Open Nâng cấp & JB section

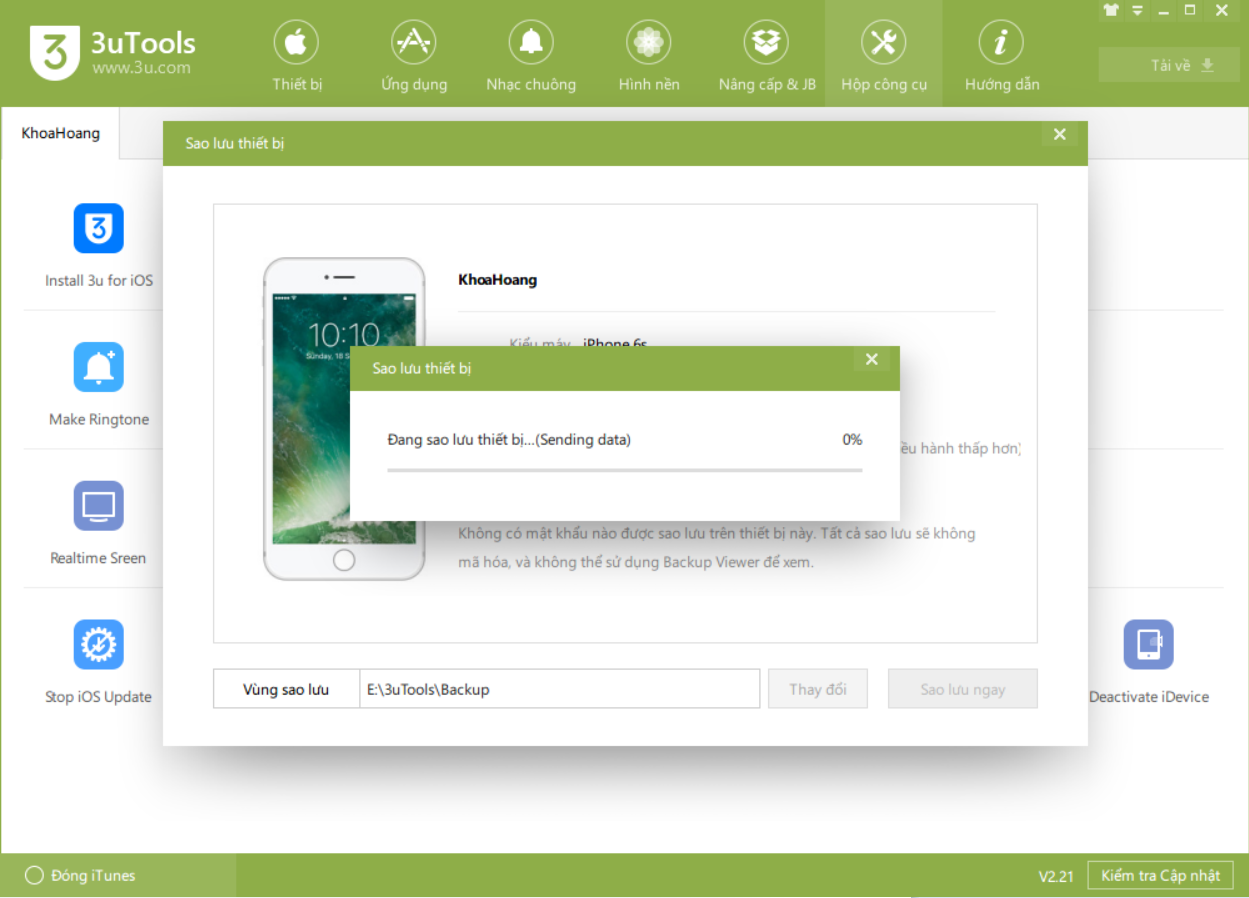(767, 57)
